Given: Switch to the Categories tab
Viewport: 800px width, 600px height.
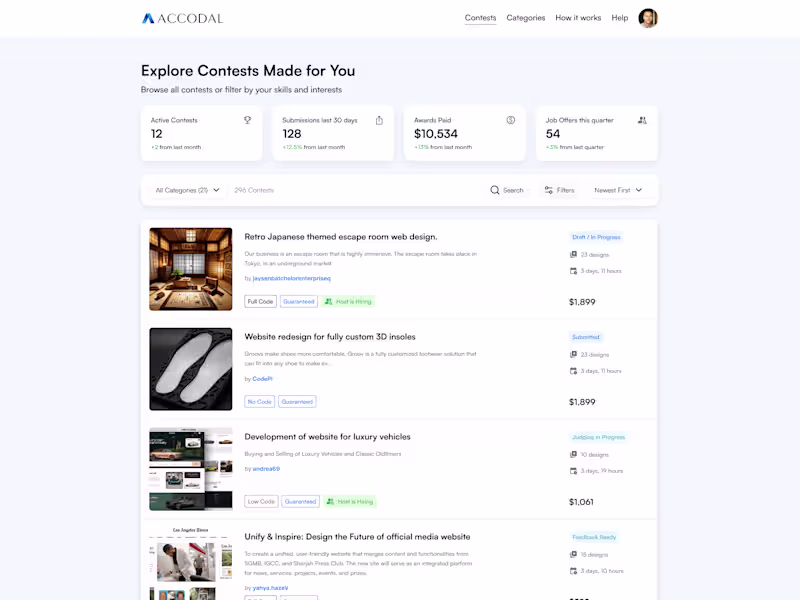Looking at the screenshot, I should pos(525,17).
